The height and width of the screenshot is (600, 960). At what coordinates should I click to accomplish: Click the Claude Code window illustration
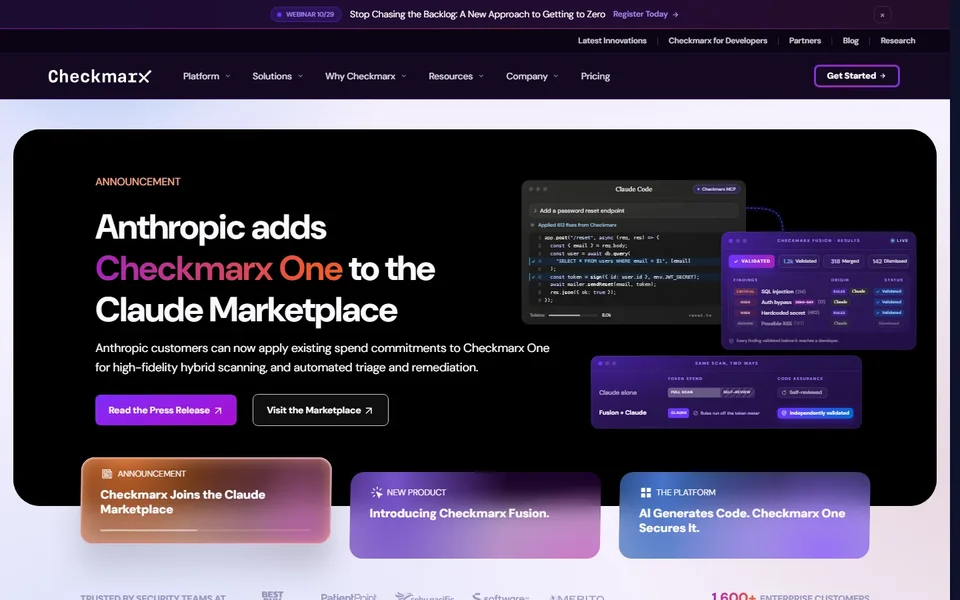click(633, 252)
